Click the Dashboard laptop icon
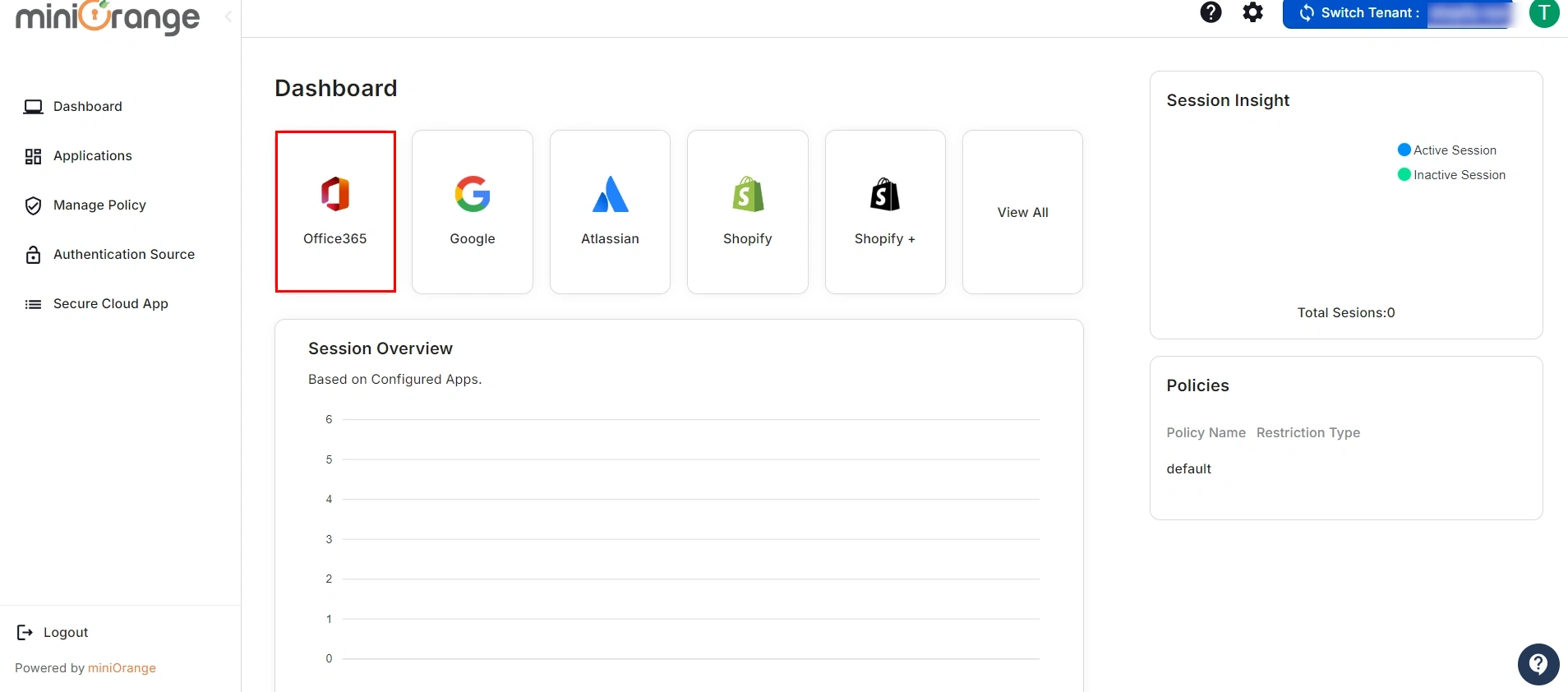This screenshot has height=692, width=1568. [x=33, y=107]
